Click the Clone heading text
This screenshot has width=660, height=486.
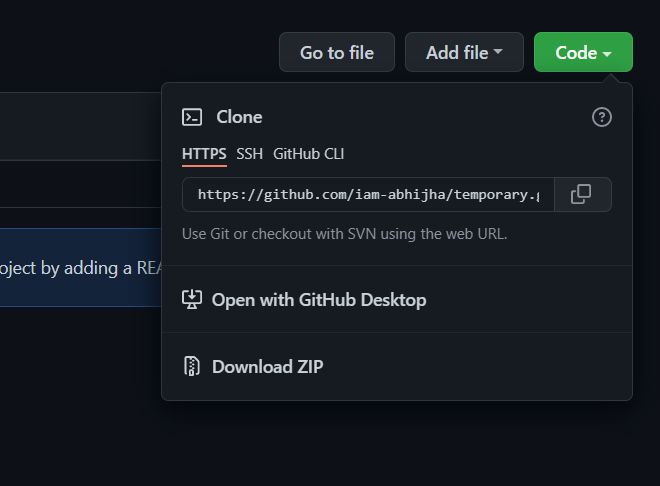tap(239, 117)
